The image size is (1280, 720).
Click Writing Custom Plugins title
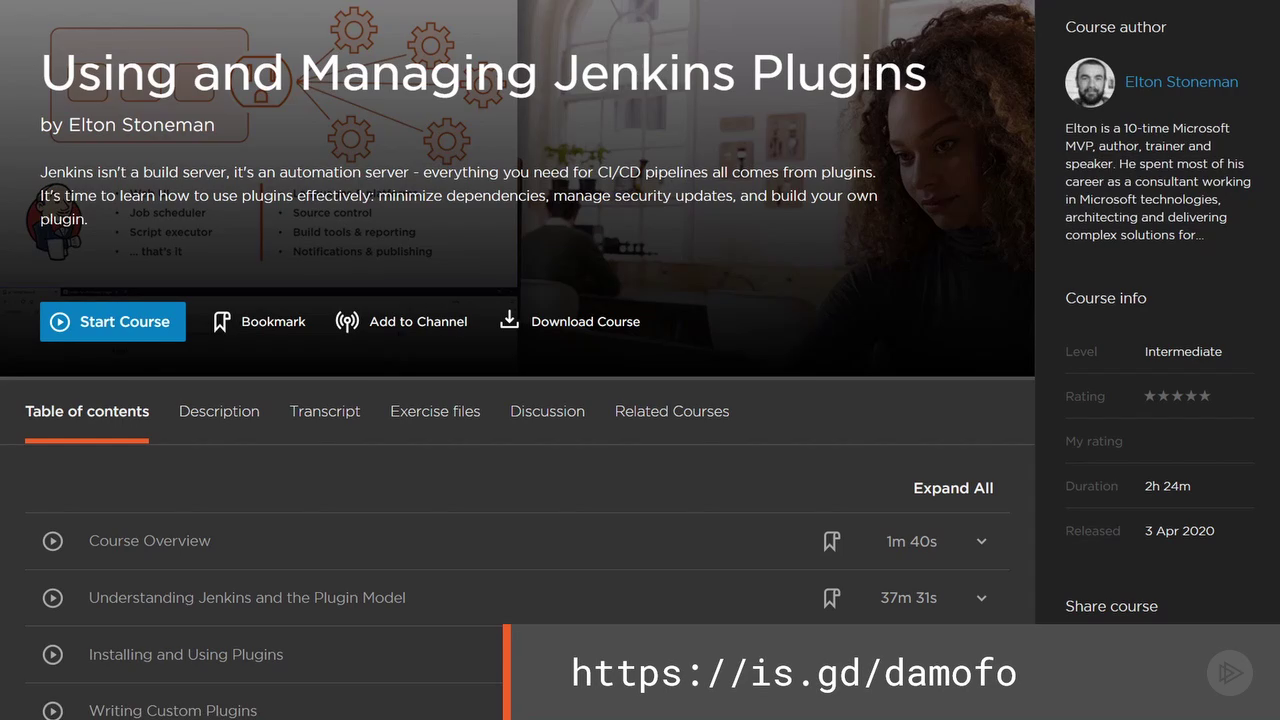[173, 711]
